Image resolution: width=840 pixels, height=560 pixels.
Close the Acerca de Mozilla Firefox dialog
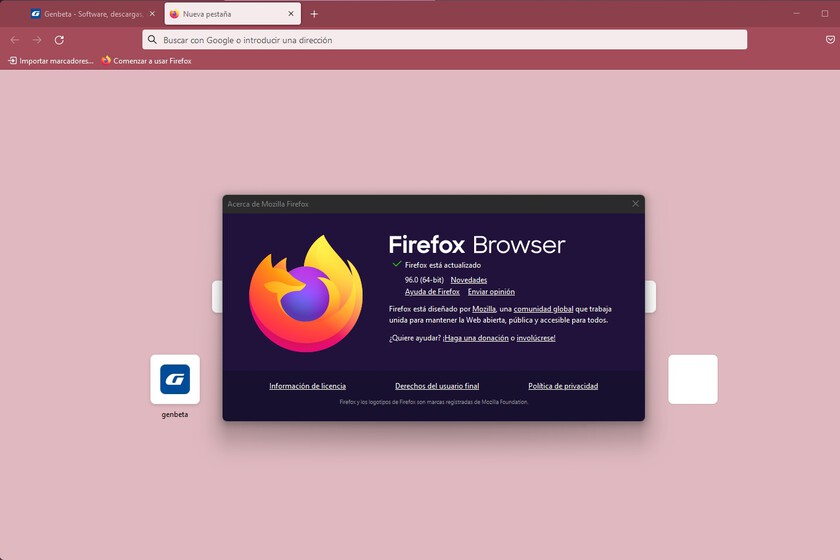tap(635, 204)
